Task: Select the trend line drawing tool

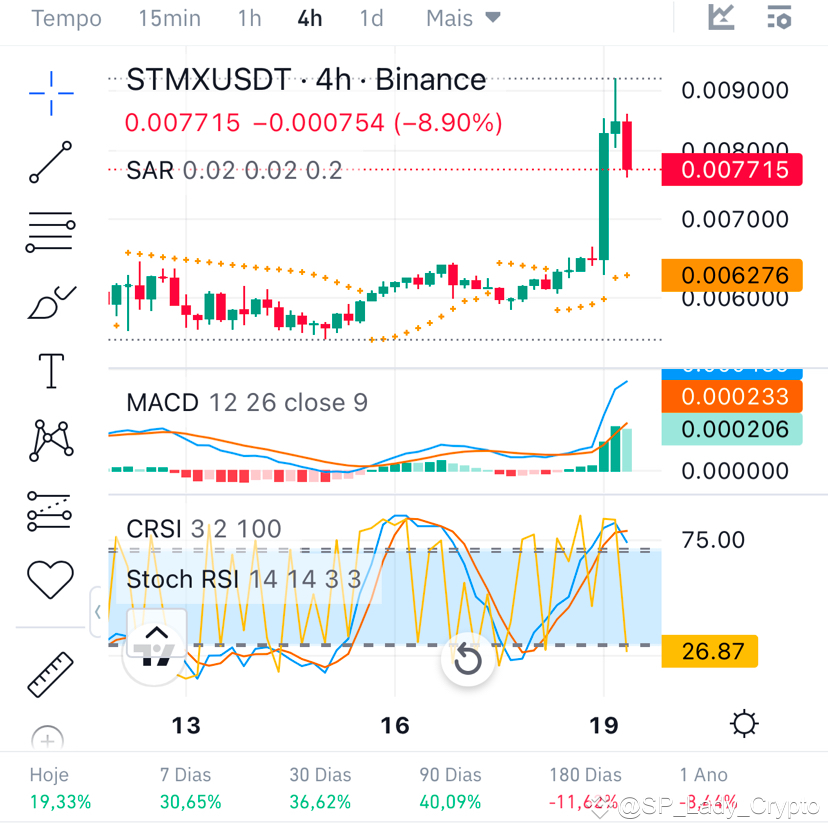Action: [48, 162]
